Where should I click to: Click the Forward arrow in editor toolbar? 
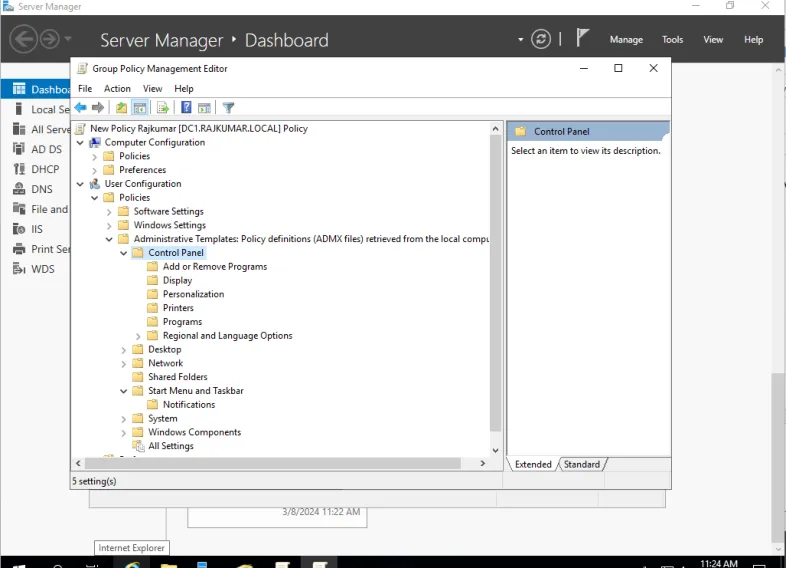98,107
